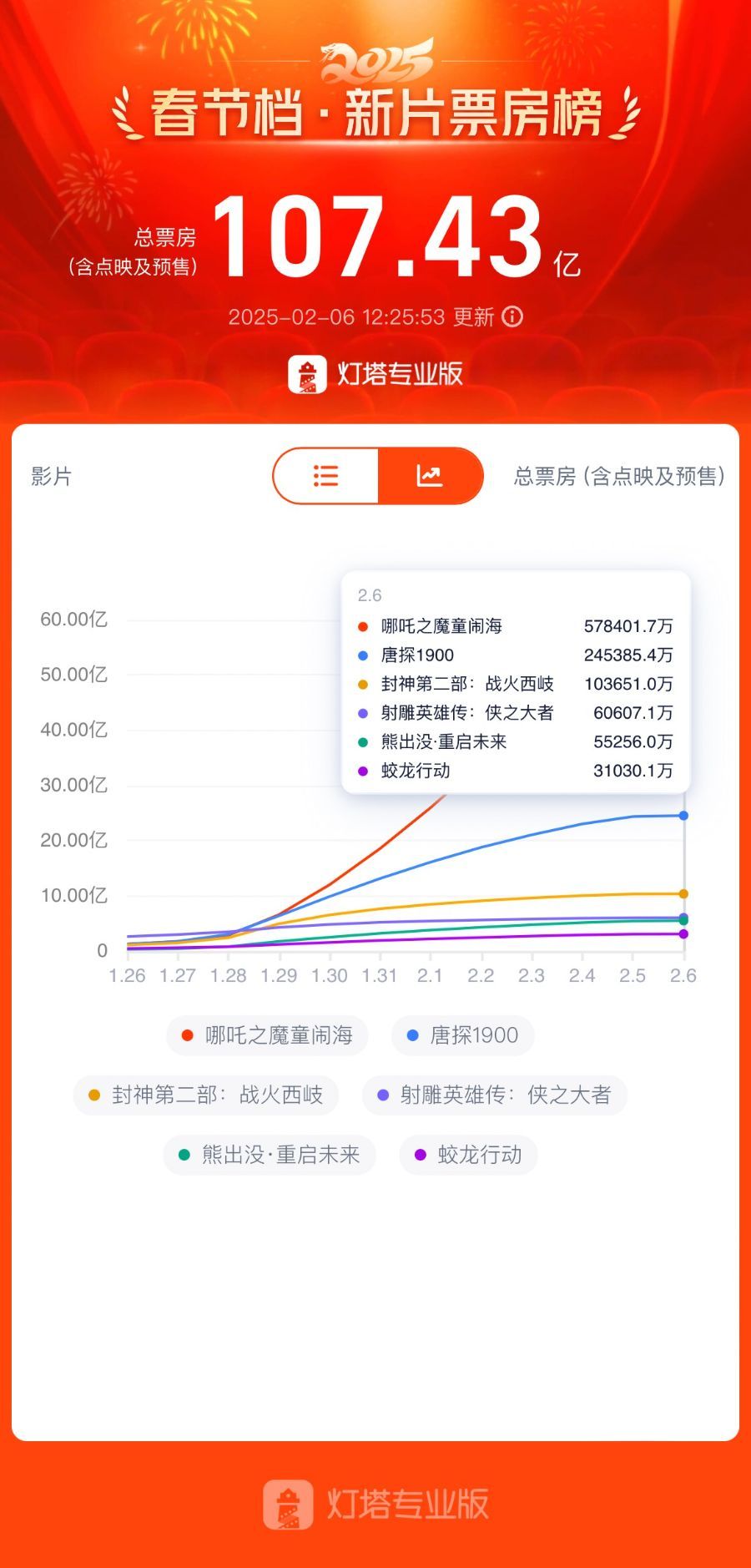Hide the 熊出没·重启未来 legend series
Screen dimensions: 751x1568
pyautogui.click(x=270, y=1155)
